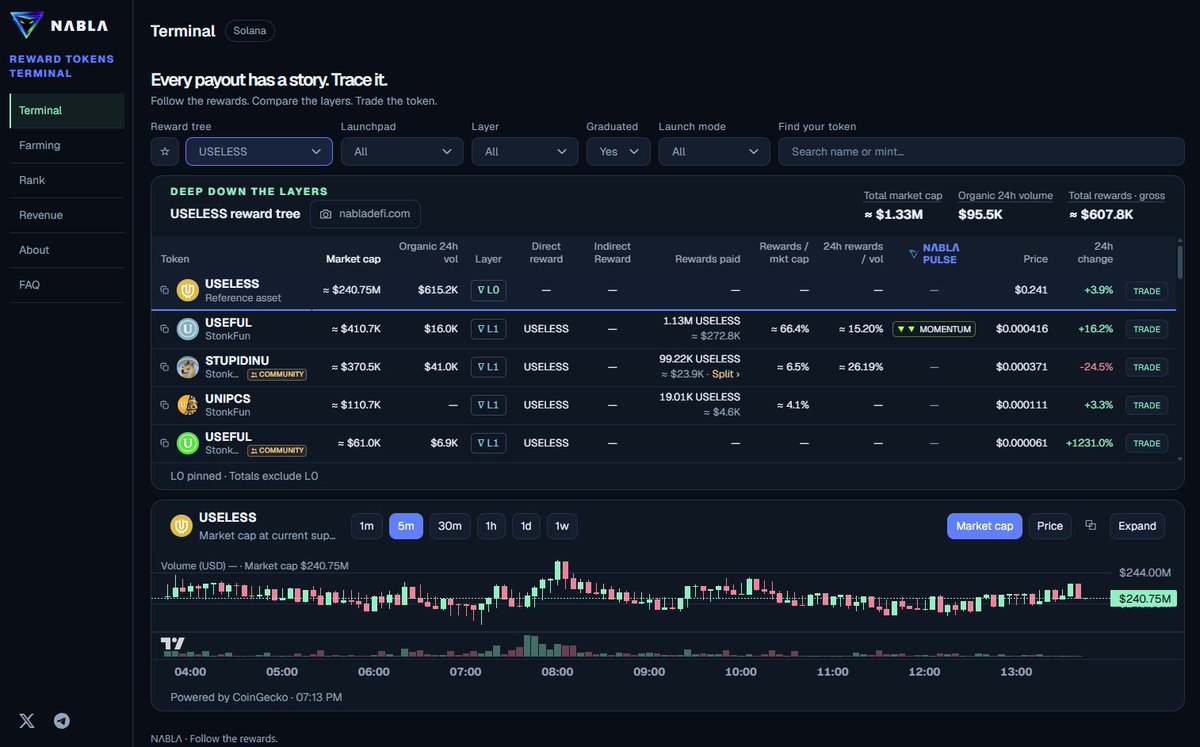Click the nabladefi.com link button
The width and height of the screenshot is (1200, 747).
click(366, 214)
